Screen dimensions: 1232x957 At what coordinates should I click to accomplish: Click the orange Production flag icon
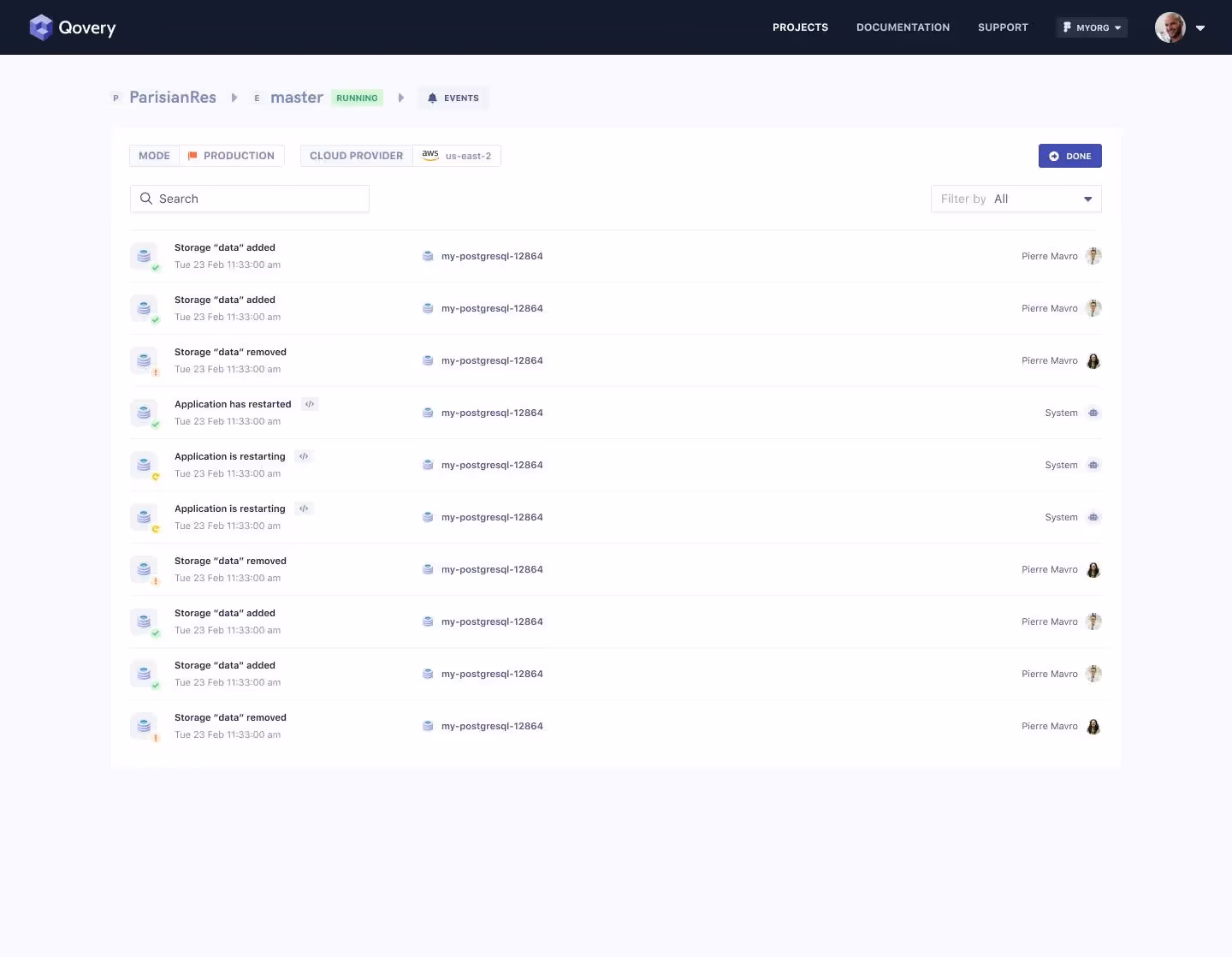pyautogui.click(x=192, y=156)
